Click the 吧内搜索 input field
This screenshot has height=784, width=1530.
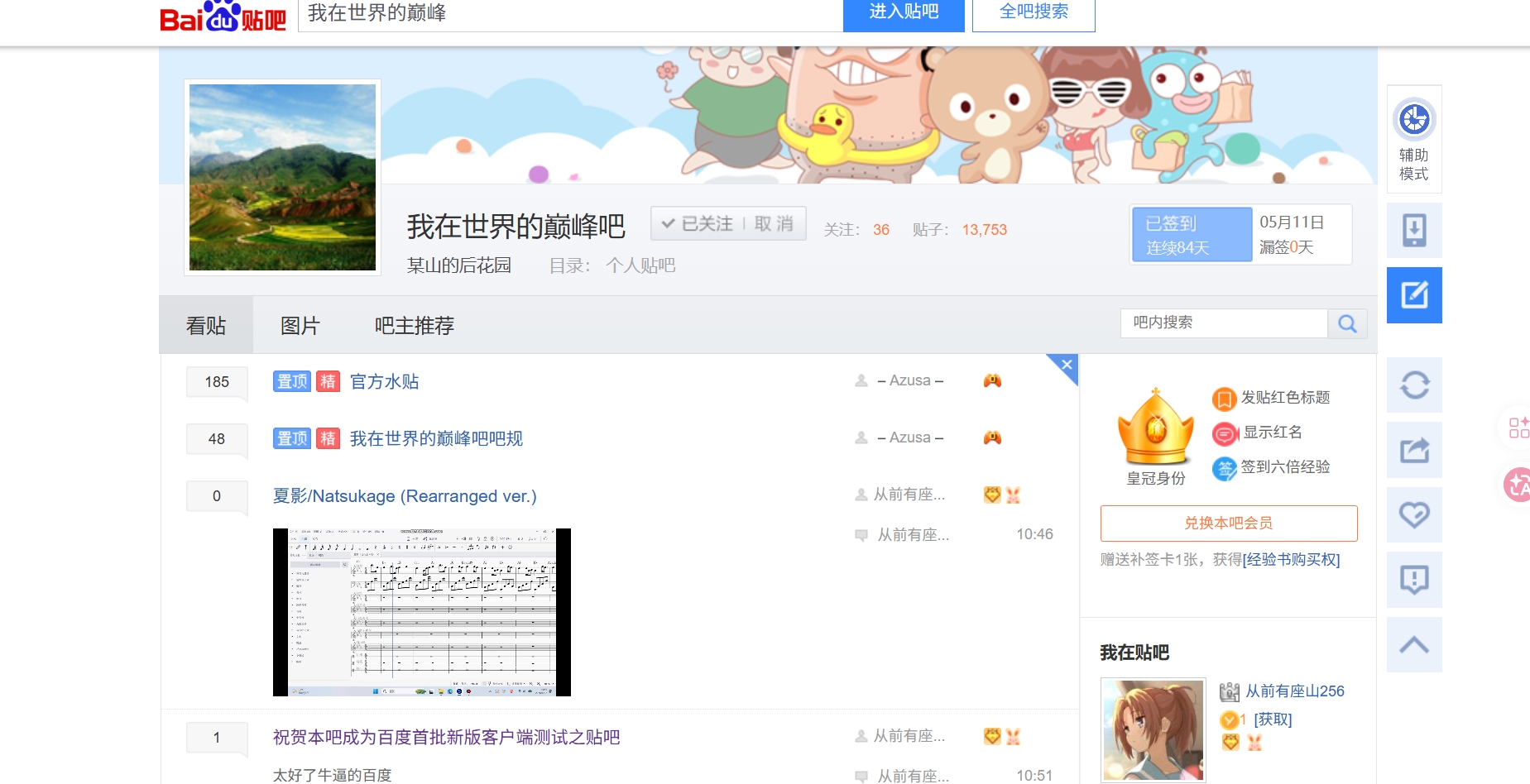point(1225,323)
